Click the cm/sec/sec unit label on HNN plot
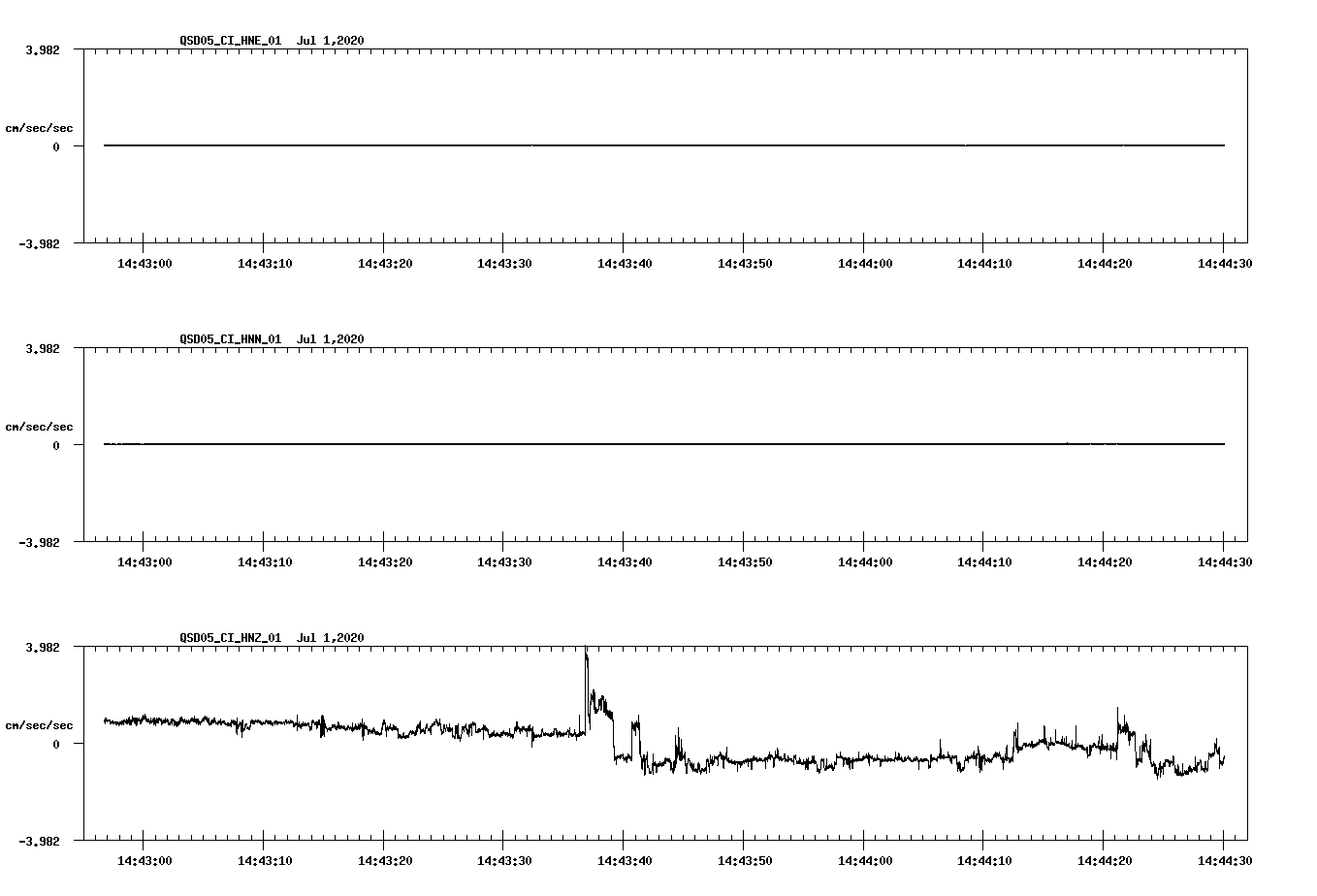The image size is (1317, 896). [x=39, y=427]
